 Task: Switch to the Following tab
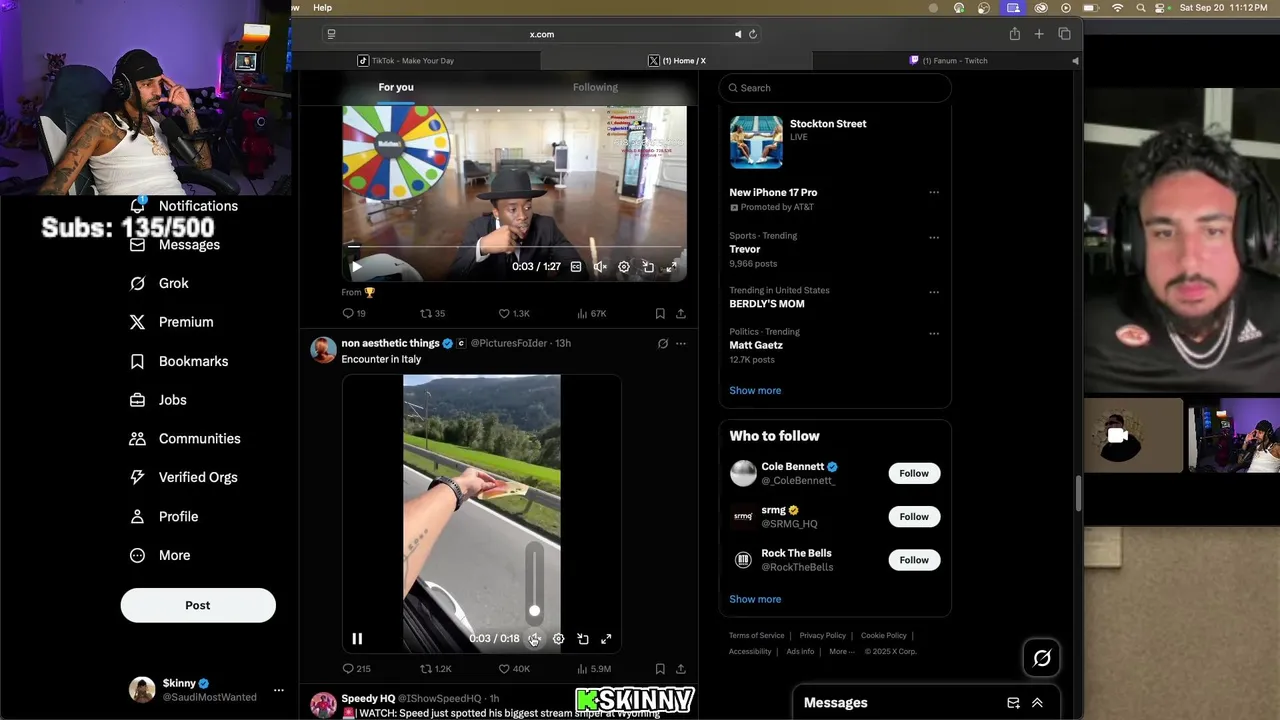click(595, 87)
